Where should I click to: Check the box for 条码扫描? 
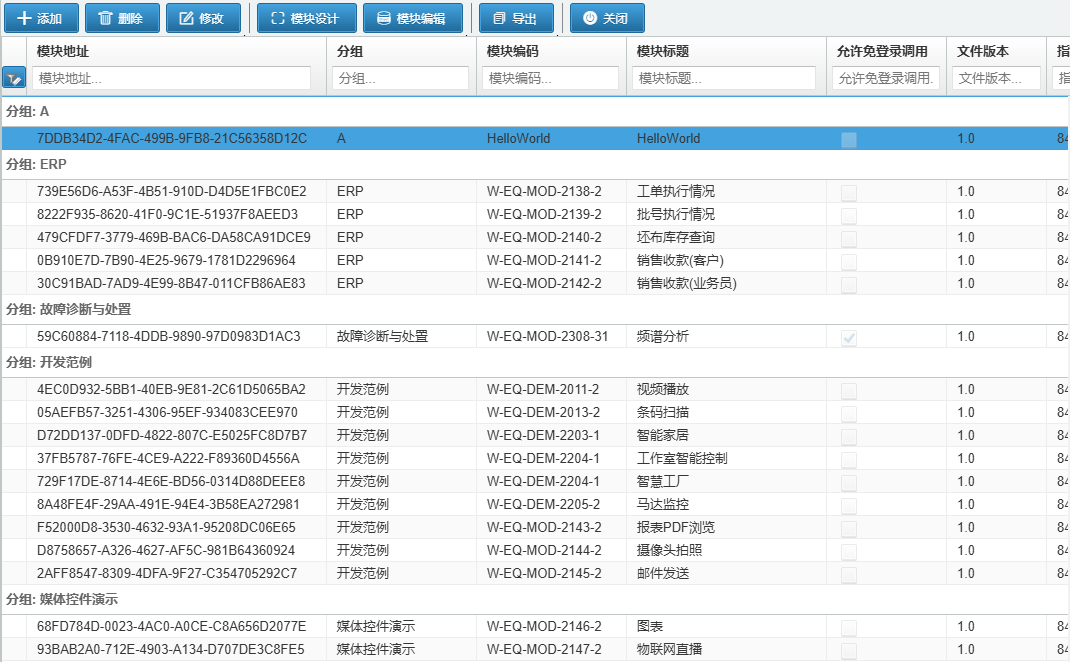pyautogui.click(x=849, y=414)
